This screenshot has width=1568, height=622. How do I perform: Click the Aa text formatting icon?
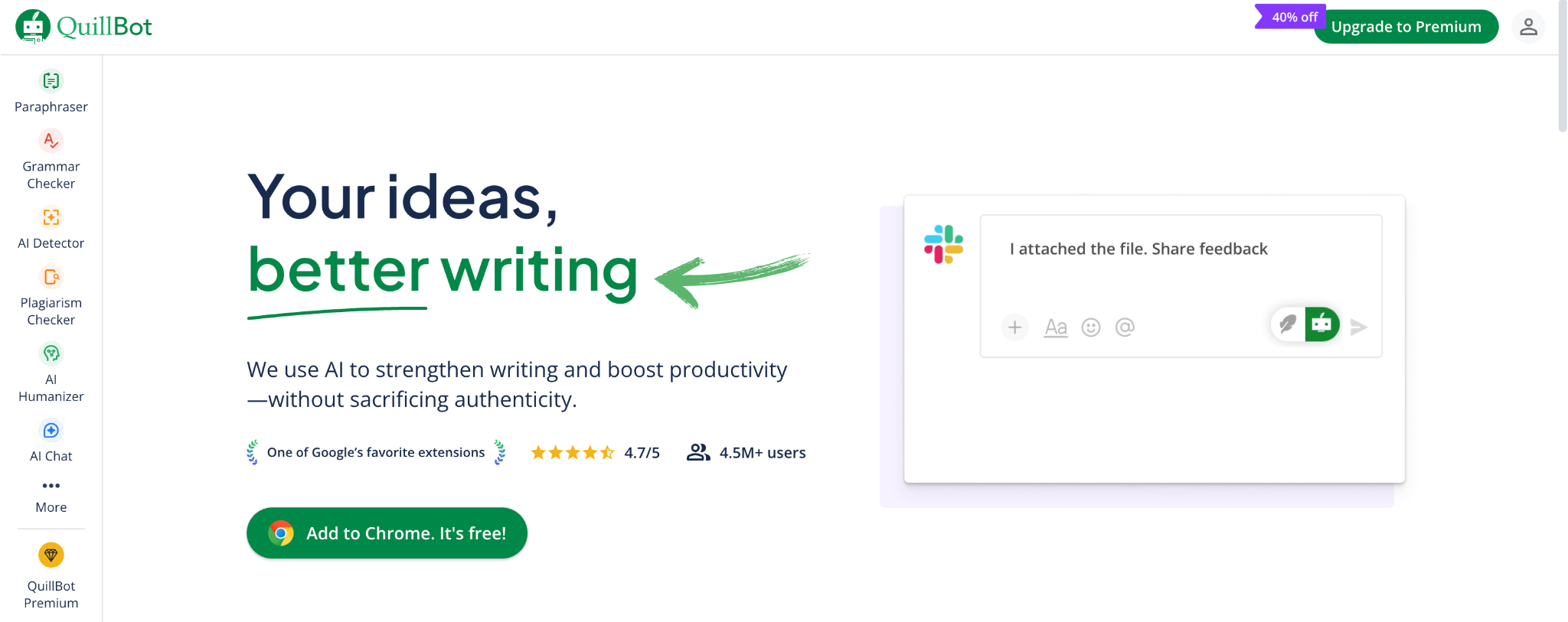coord(1056,327)
